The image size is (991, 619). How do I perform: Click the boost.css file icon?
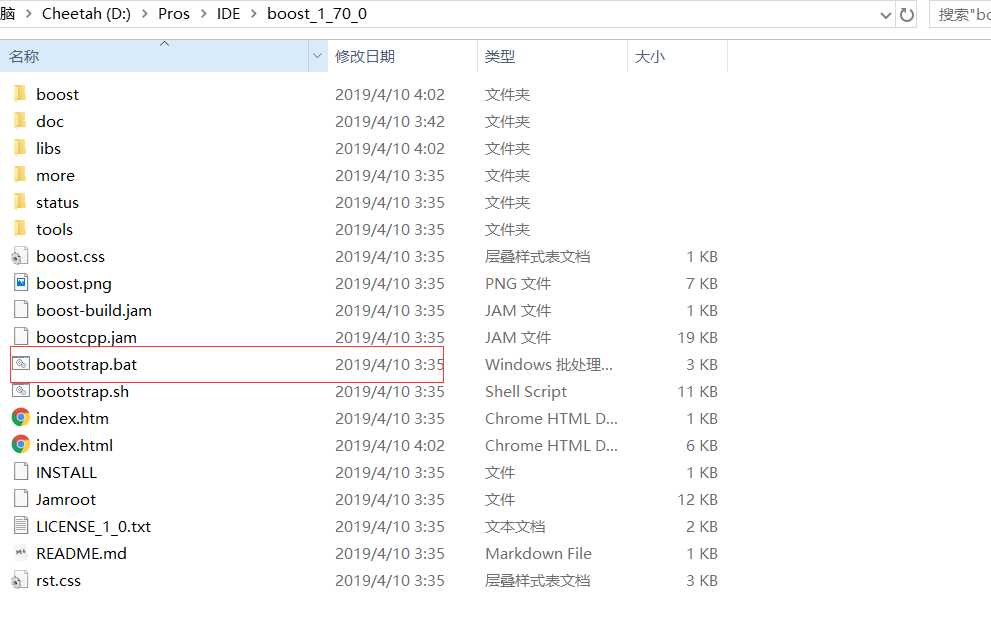(20, 256)
